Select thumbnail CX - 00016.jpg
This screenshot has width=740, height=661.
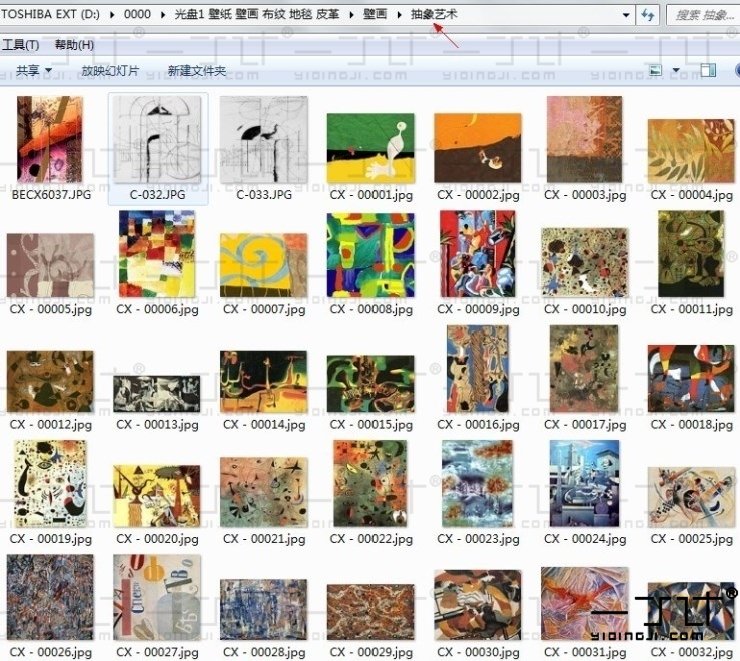click(478, 368)
